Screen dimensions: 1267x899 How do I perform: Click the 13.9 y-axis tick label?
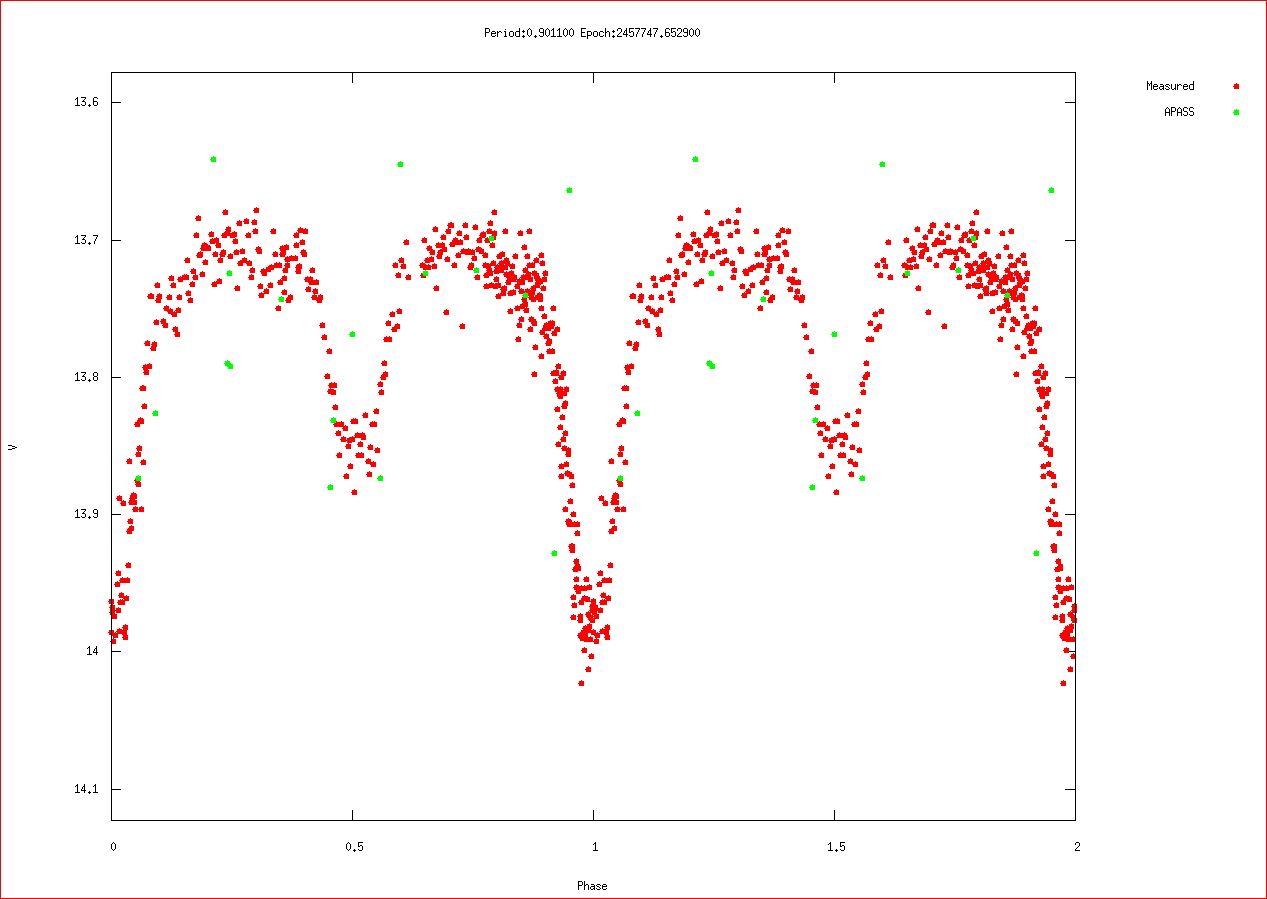(87, 514)
